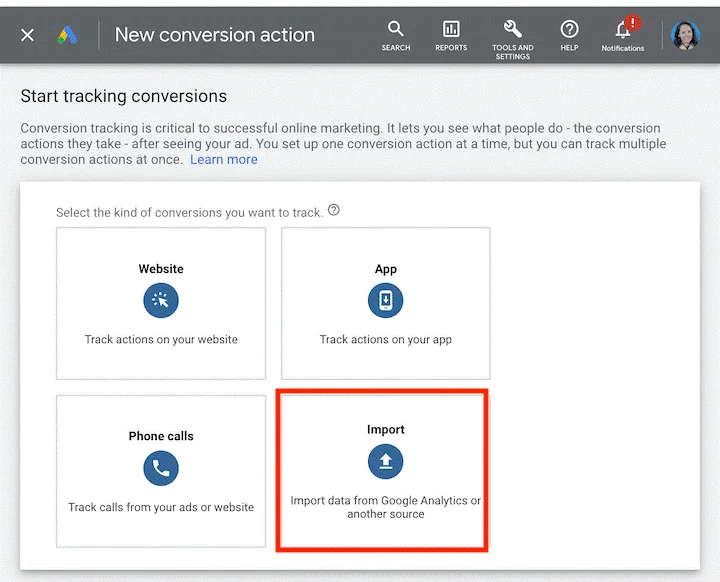Click the Website cursor icon

point(161,300)
